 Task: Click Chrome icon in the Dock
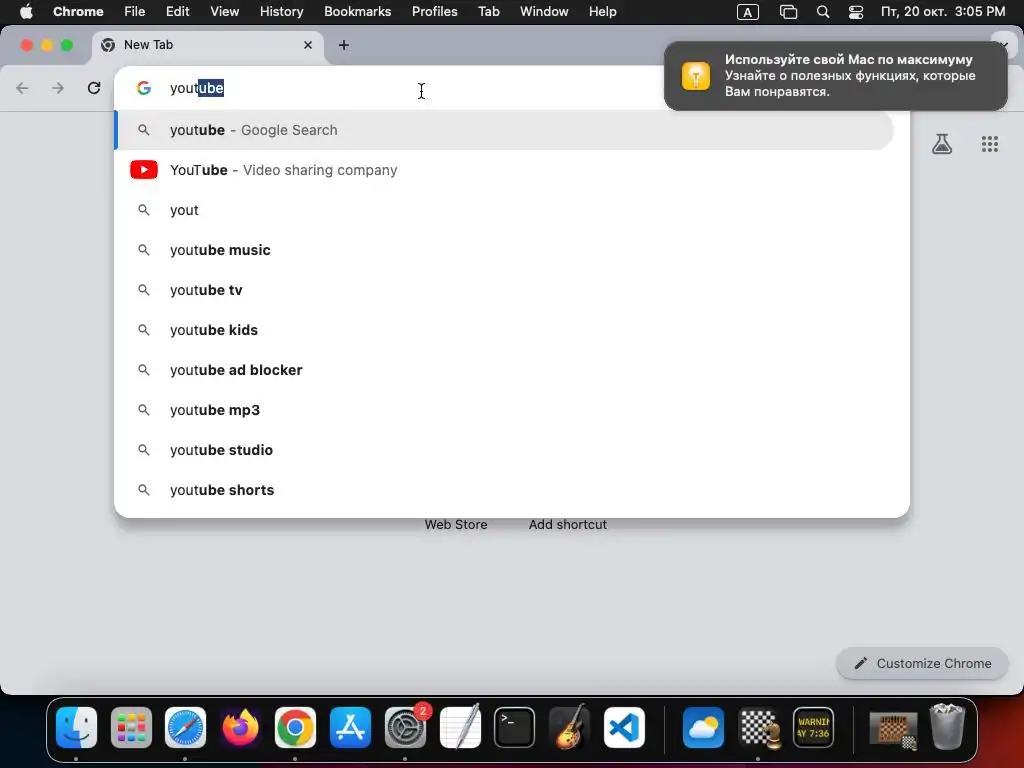[295, 727]
